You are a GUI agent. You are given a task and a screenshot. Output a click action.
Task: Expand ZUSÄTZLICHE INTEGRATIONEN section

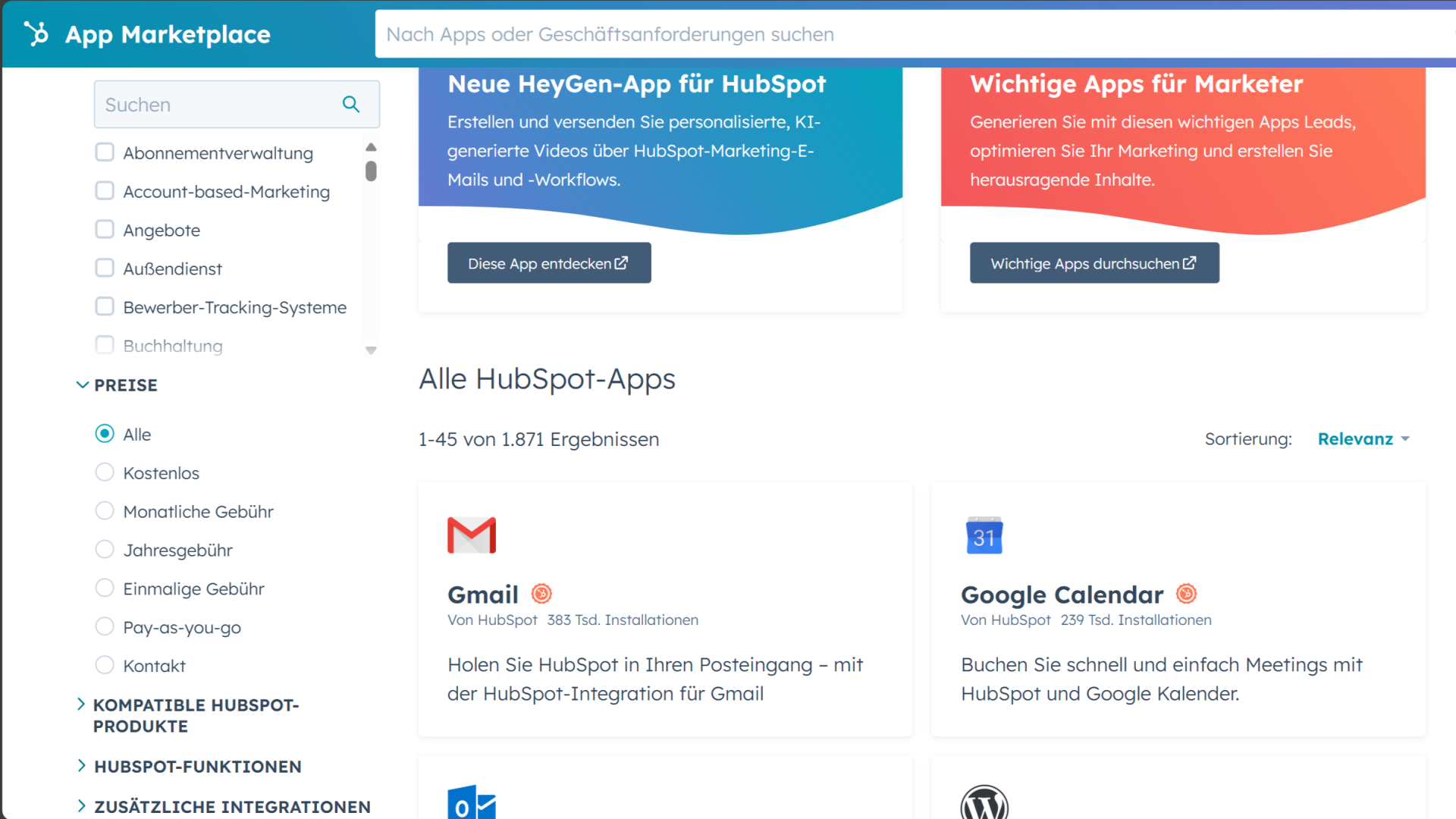224,807
